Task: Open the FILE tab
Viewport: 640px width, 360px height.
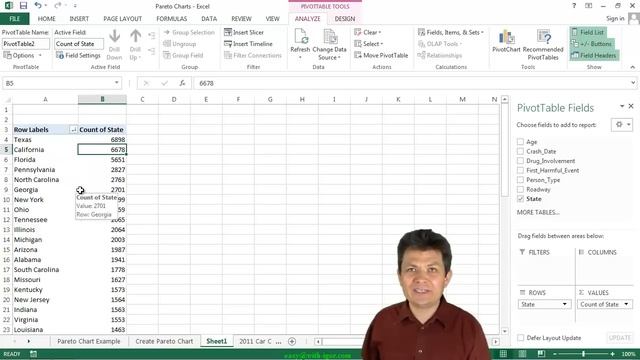Action: 14,19
